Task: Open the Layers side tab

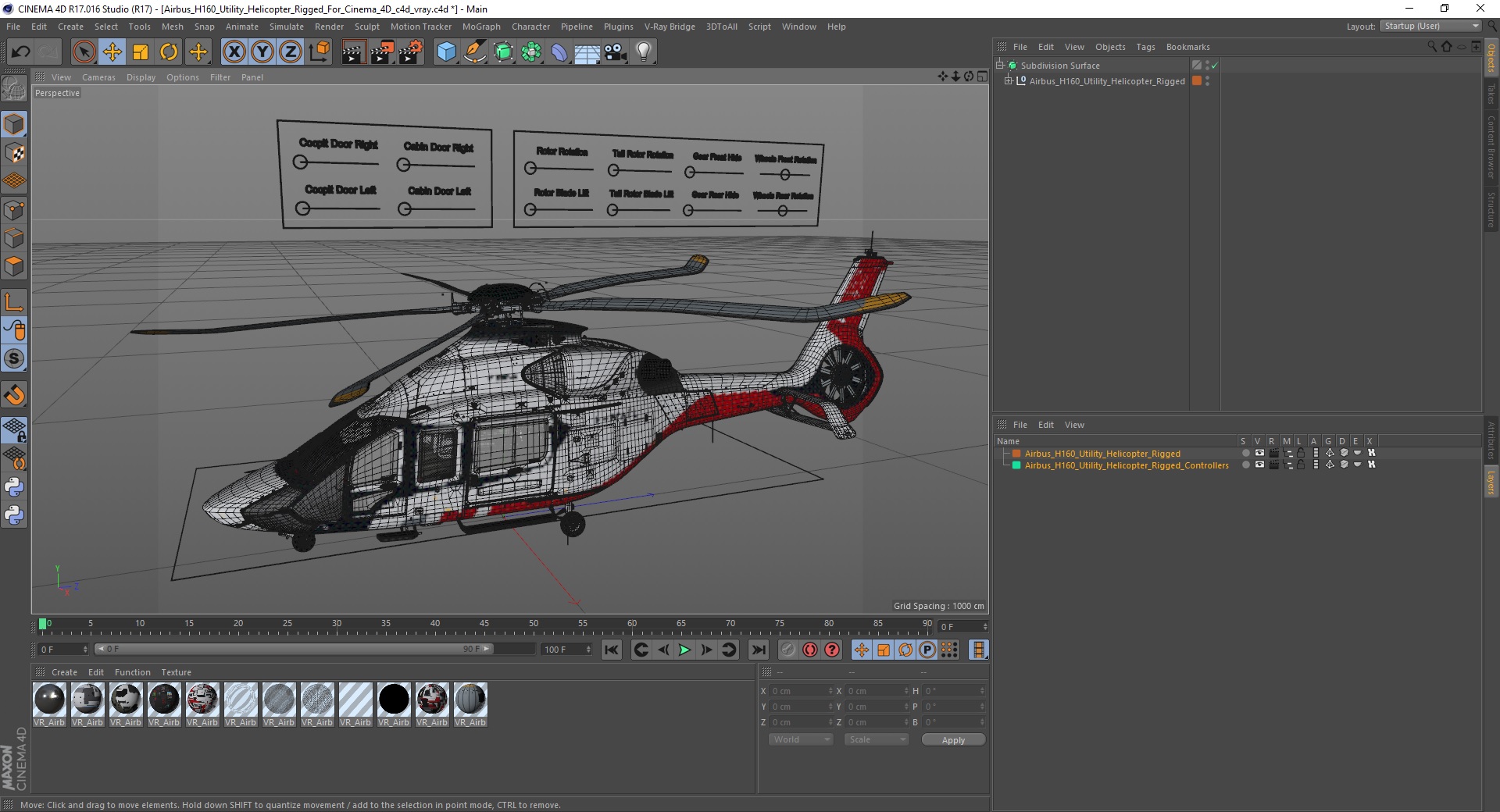Action: 1491,482
